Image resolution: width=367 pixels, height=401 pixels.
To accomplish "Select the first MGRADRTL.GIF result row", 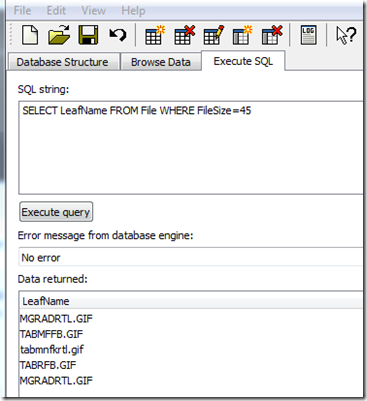I will tap(191, 318).
